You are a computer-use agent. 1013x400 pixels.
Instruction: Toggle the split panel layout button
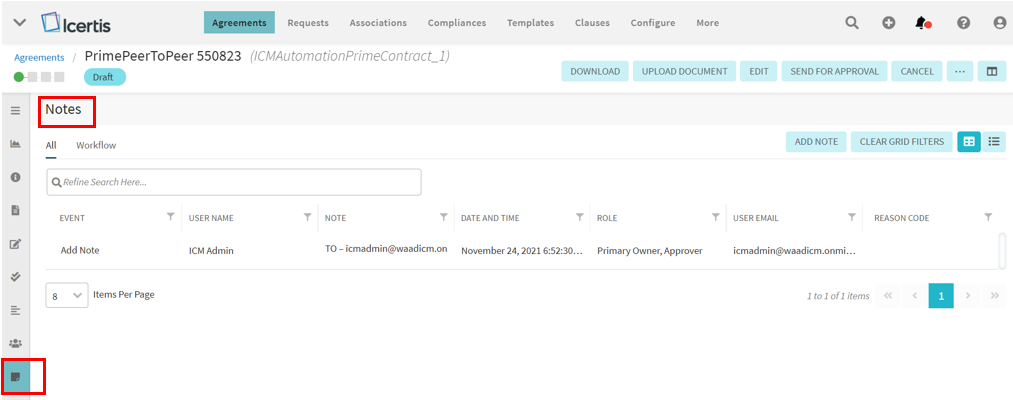pyautogui.click(x=992, y=71)
